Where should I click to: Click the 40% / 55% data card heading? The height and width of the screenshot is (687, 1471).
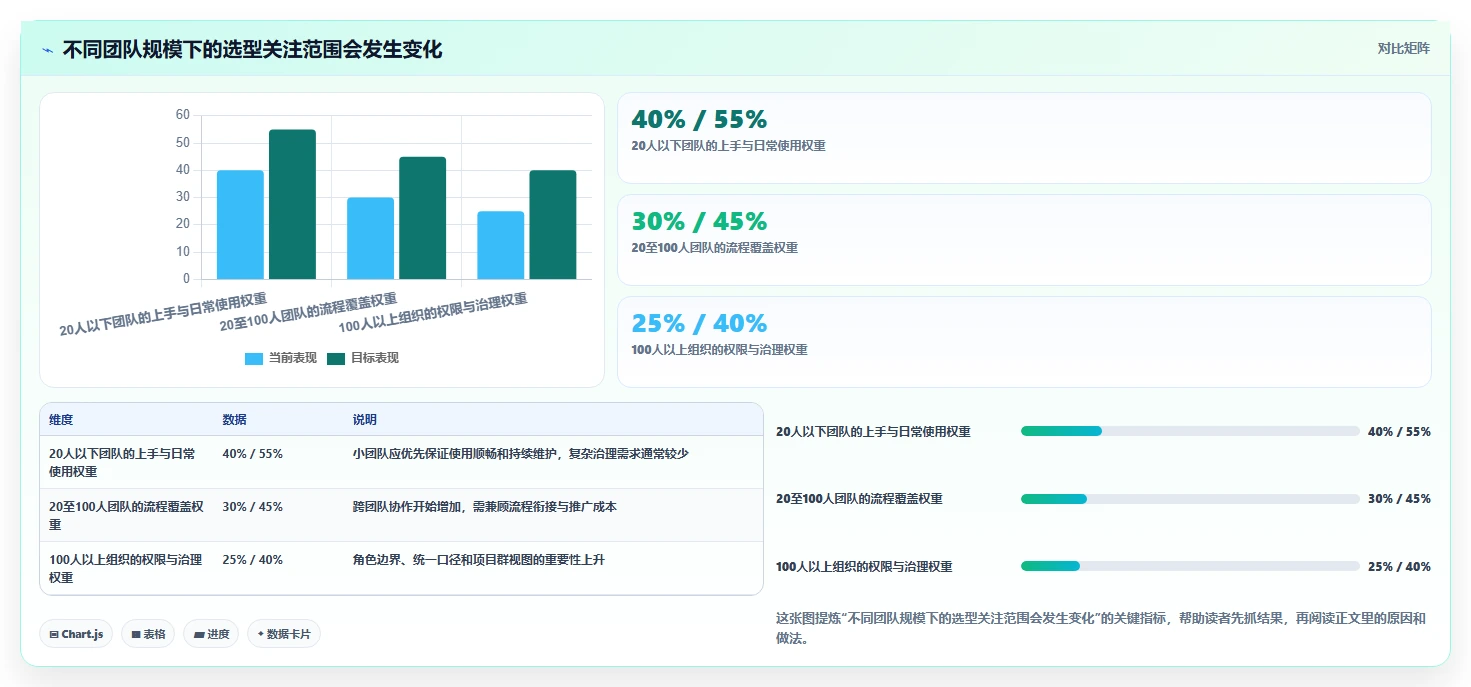click(699, 120)
